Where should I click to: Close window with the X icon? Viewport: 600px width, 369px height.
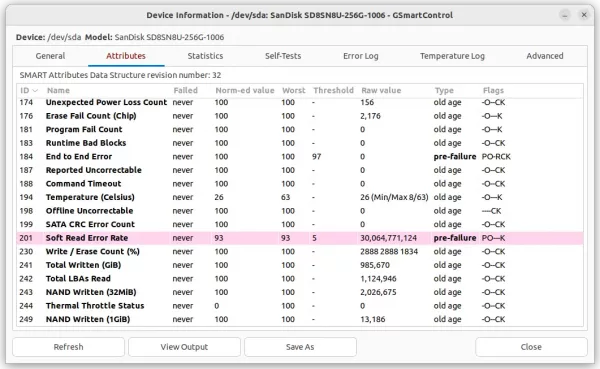tap(584, 15)
